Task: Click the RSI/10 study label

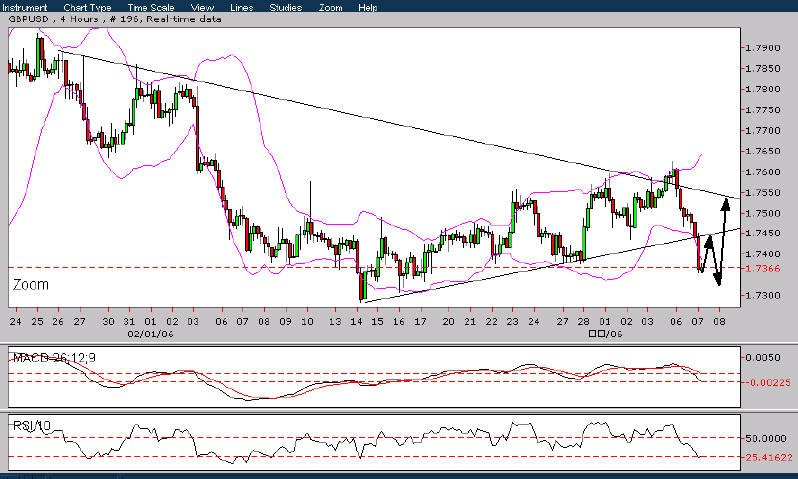Action: (32, 426)
